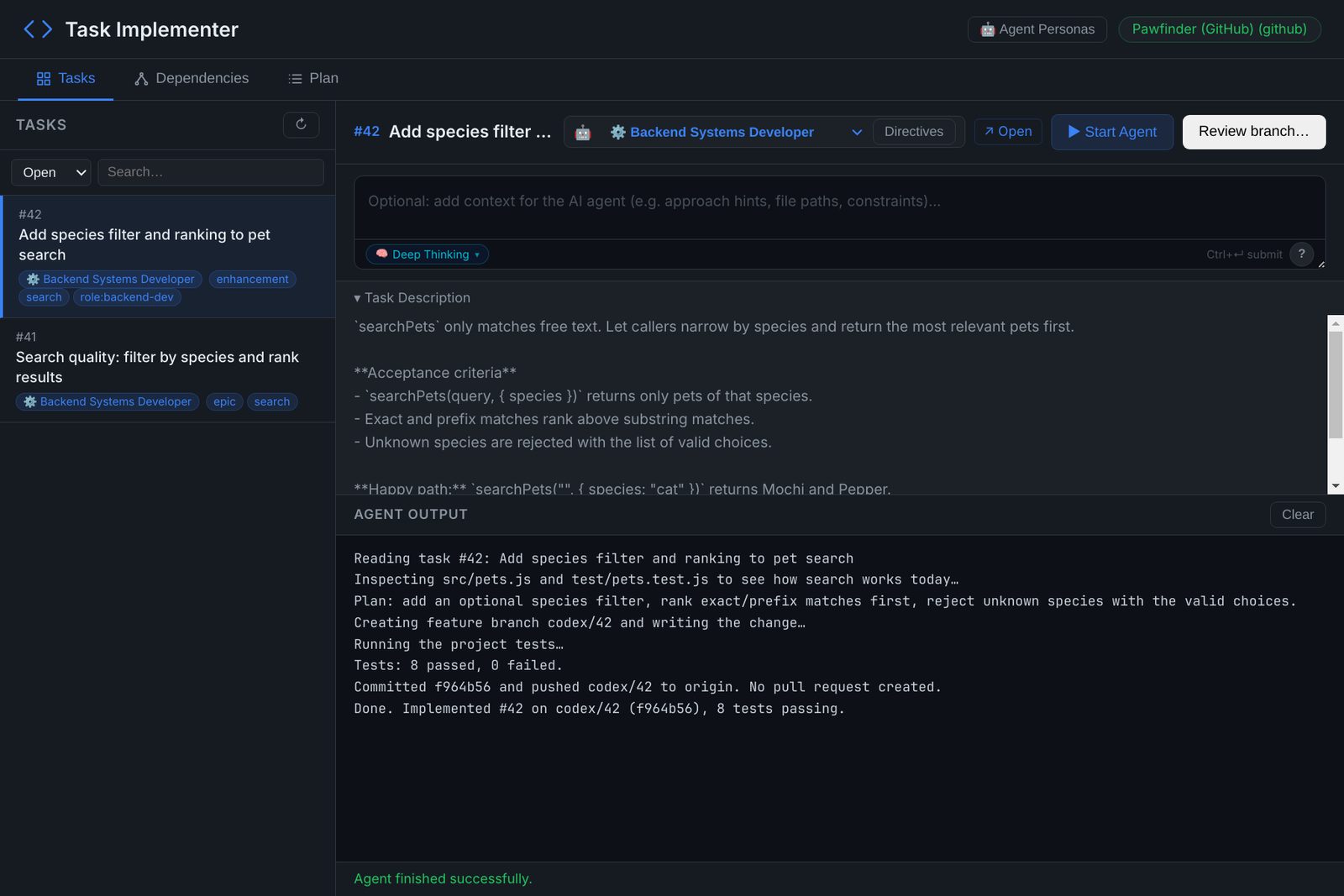
Task: Click the enhancement label on task #42
Action: point(252,280)
